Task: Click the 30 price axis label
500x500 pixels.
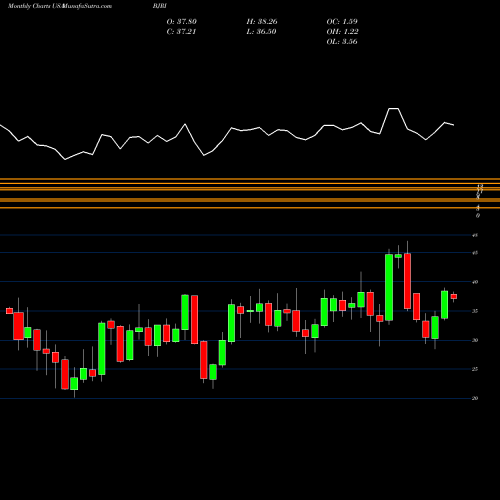Action: pyautogui.click(x=475, y=340)
